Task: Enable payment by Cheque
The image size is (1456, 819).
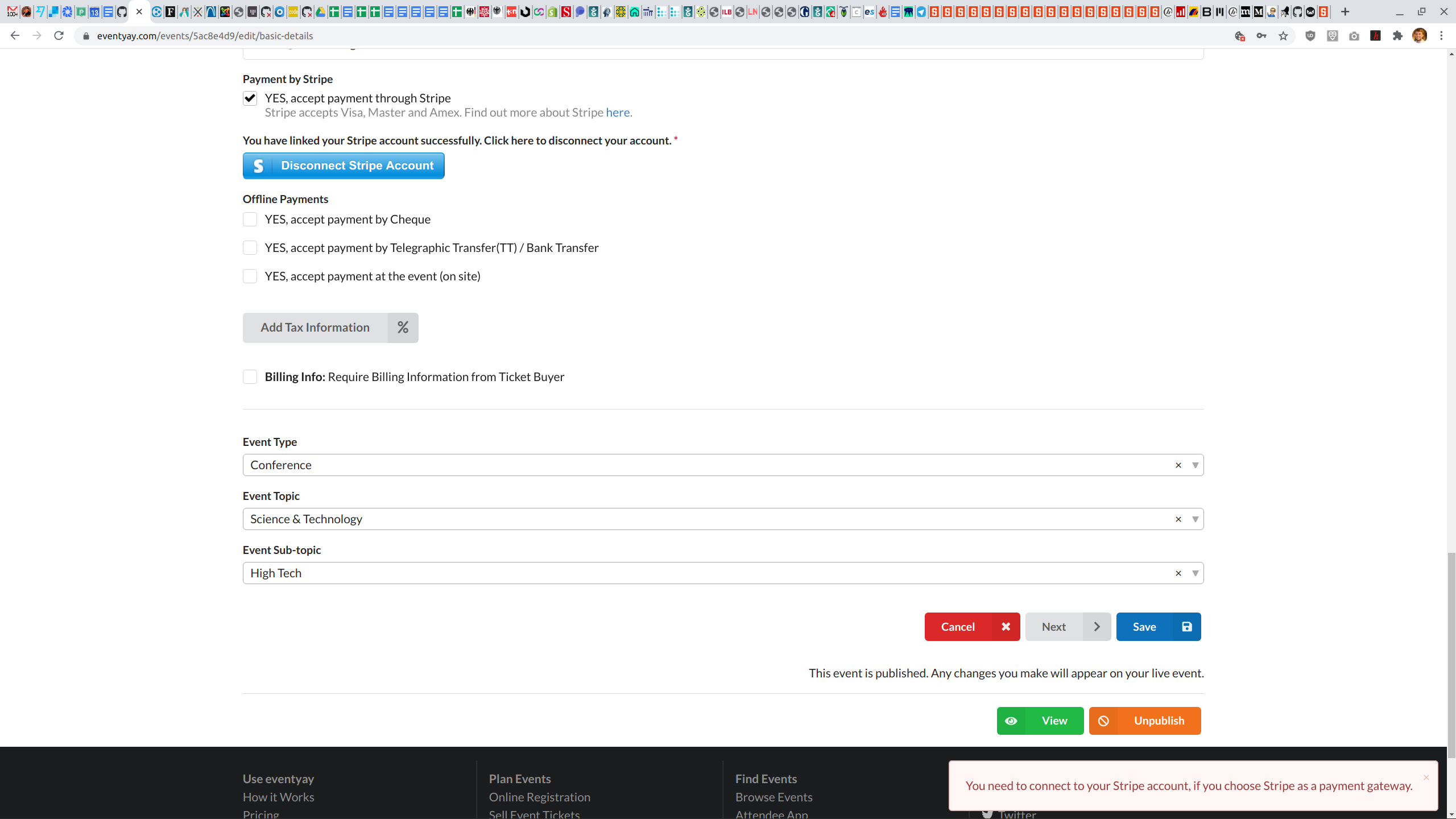Action: (250, 220)
